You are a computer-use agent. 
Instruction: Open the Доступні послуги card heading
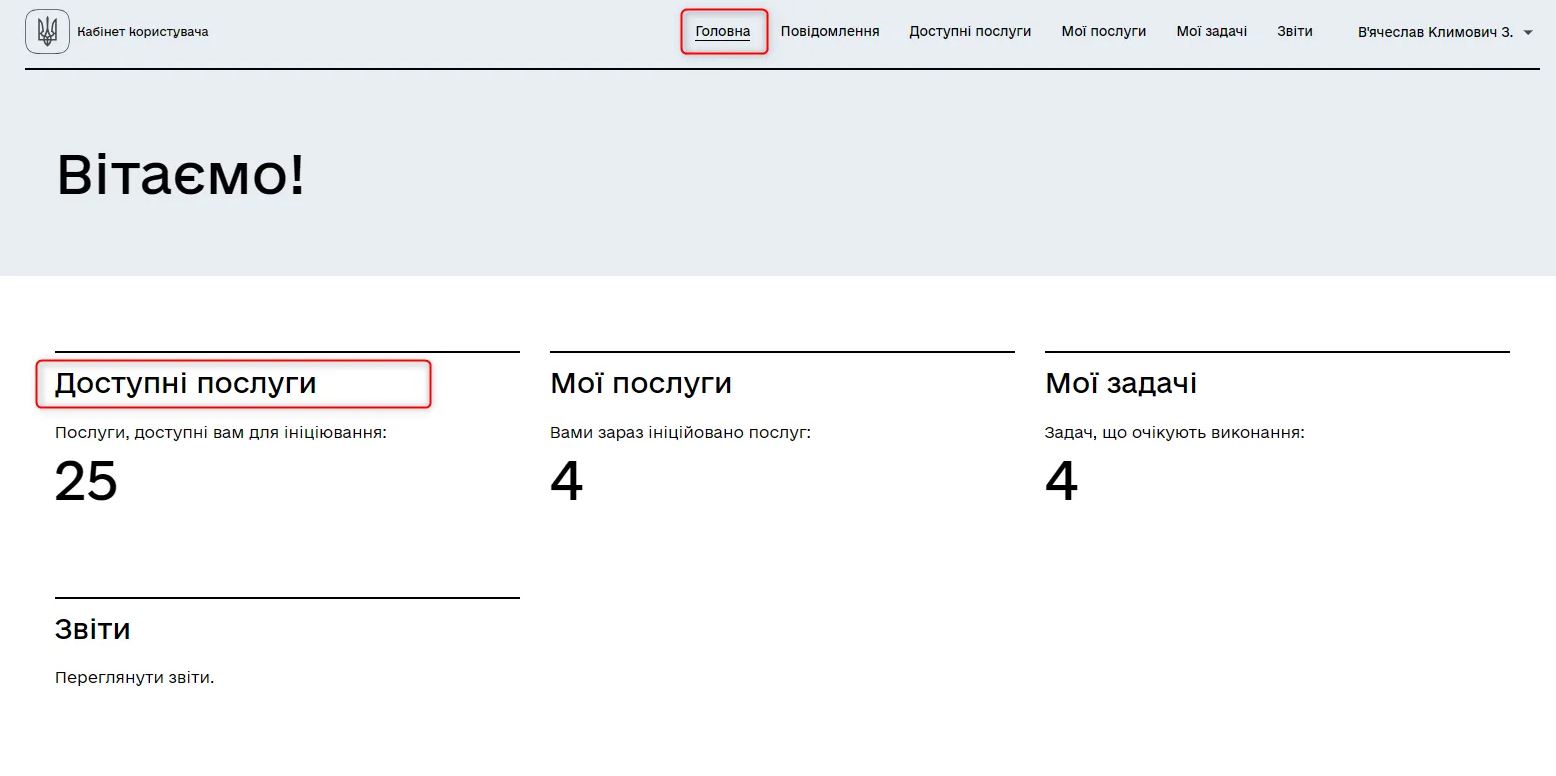(186, 384)
